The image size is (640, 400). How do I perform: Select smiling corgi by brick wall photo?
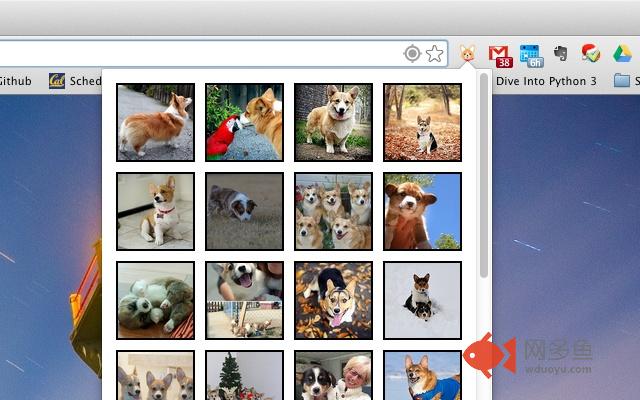tap(333, 122)
